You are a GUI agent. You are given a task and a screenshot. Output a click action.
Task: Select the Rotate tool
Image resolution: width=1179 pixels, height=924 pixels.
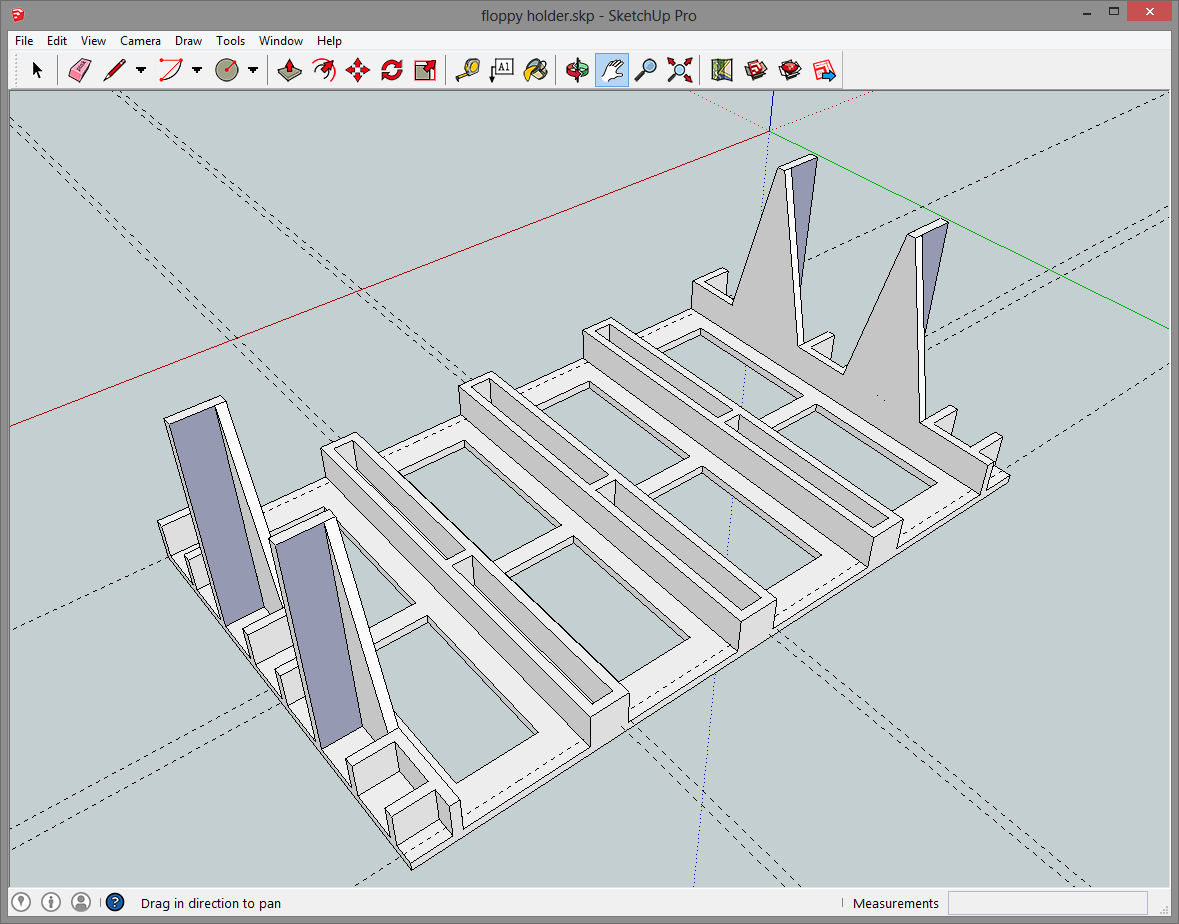(392, 70)
